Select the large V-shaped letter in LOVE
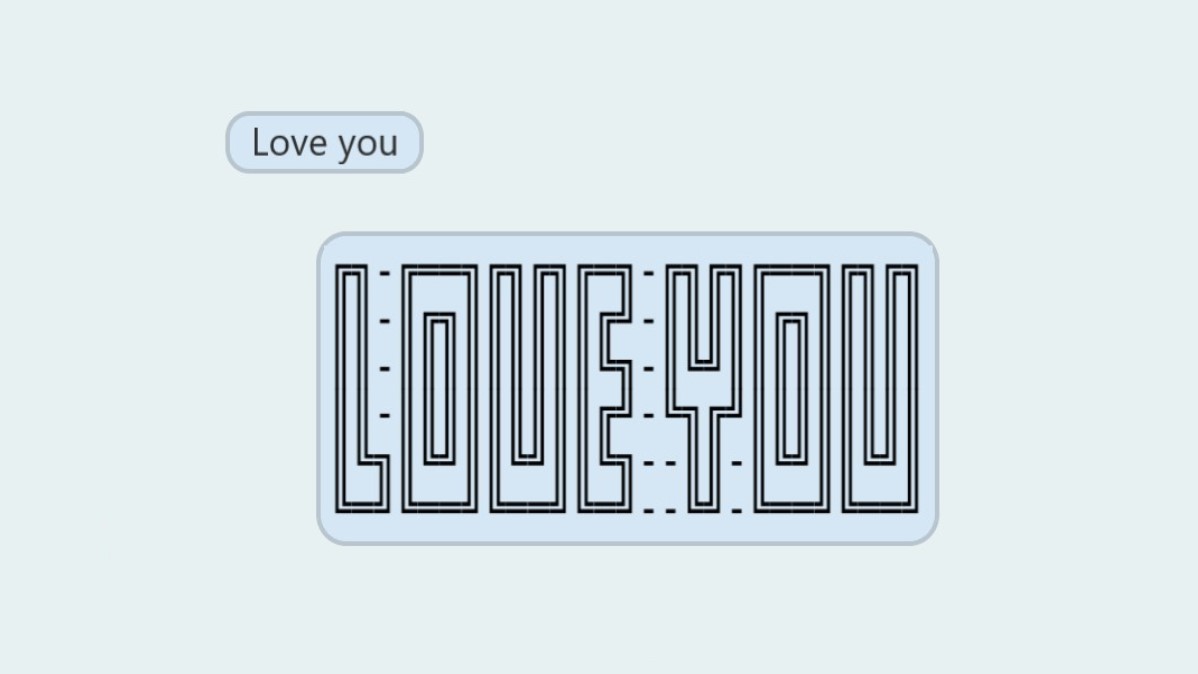Screen dimensions: 1198x674 [527, 388]
